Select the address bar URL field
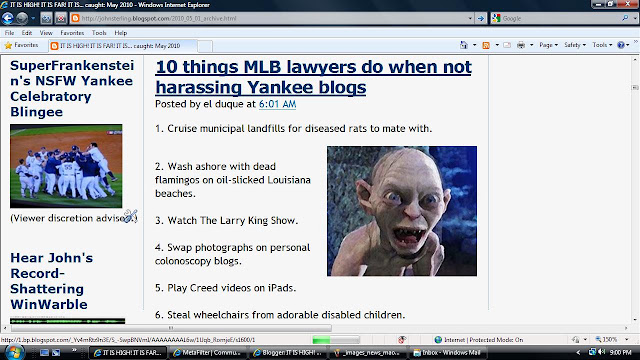640x360 pixels. tap(272, 18)
